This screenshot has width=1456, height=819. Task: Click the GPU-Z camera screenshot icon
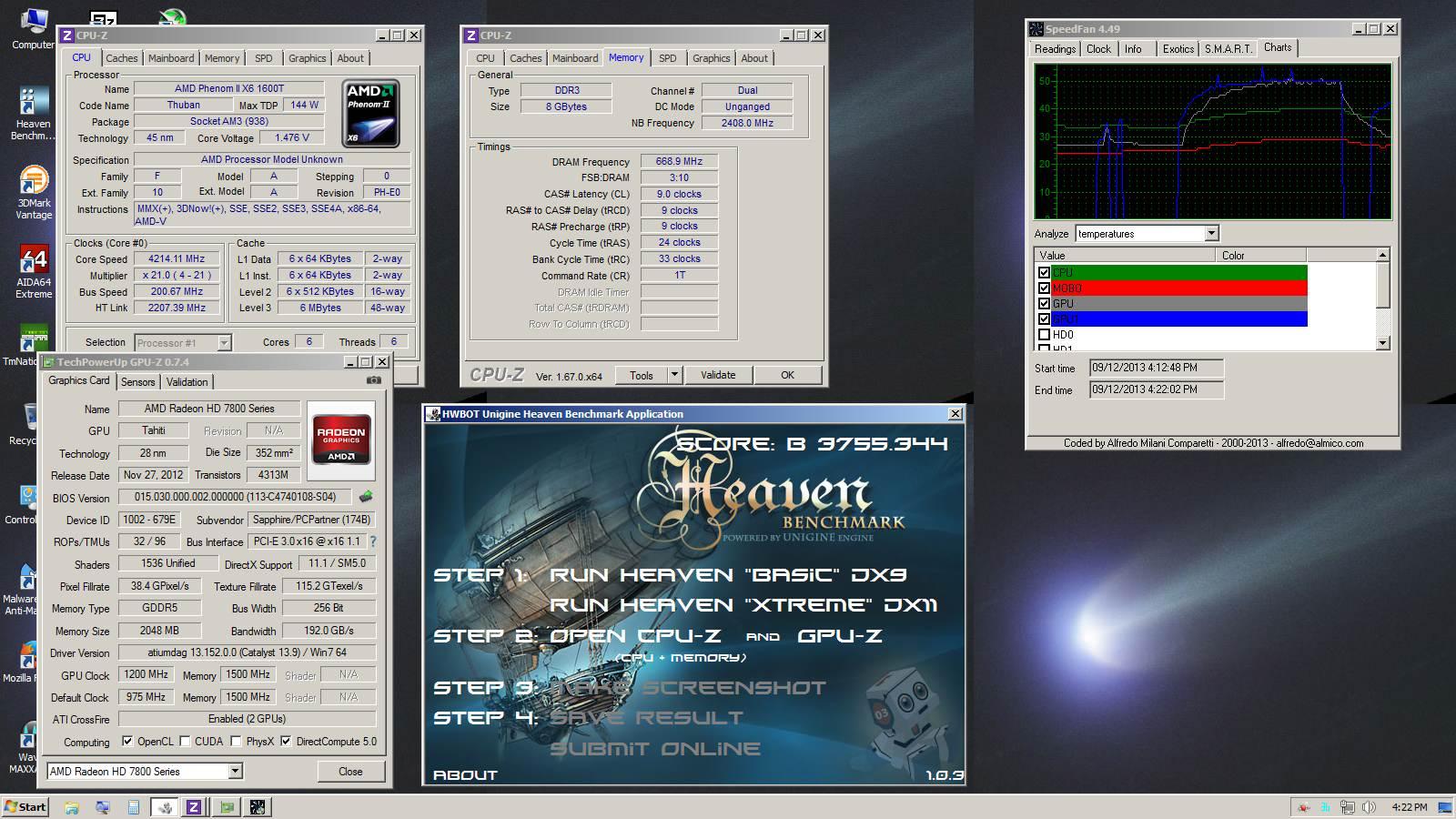pos(374,380)
